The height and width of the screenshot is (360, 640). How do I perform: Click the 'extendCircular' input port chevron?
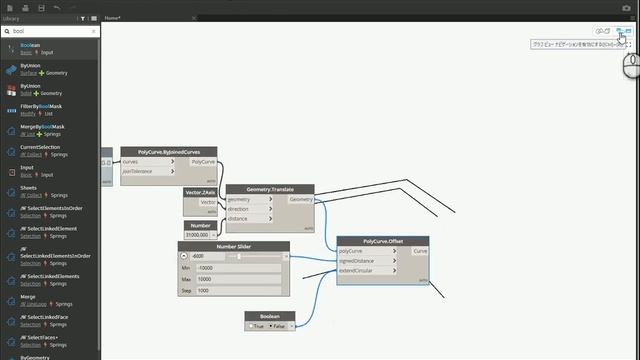click(394, 271)
